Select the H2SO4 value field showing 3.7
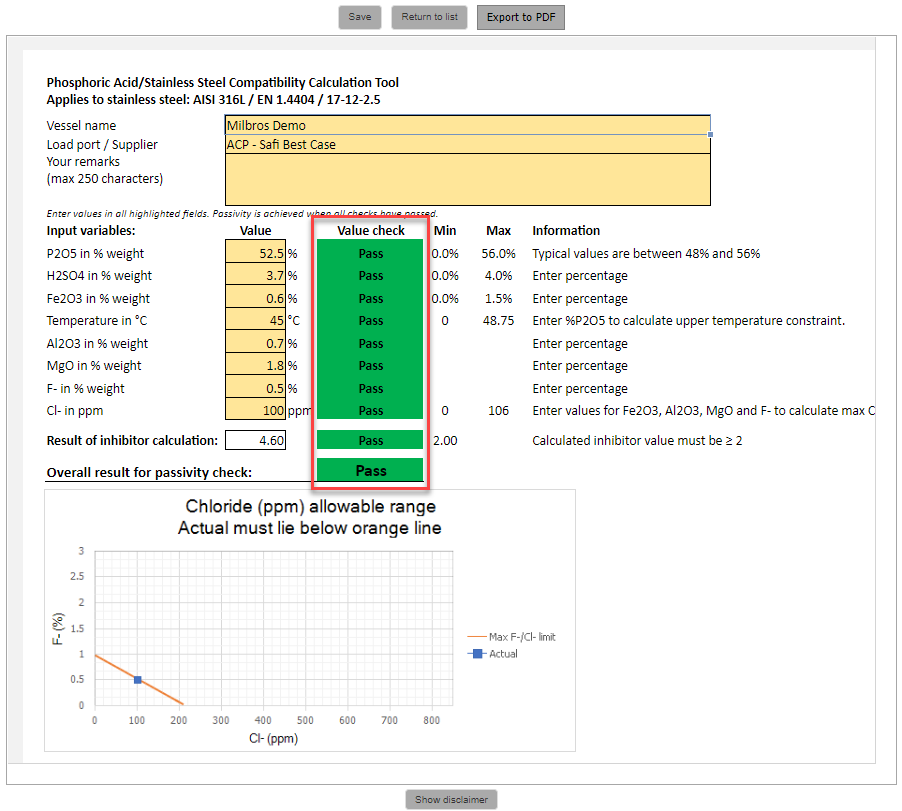 click(x=256, y=276)
